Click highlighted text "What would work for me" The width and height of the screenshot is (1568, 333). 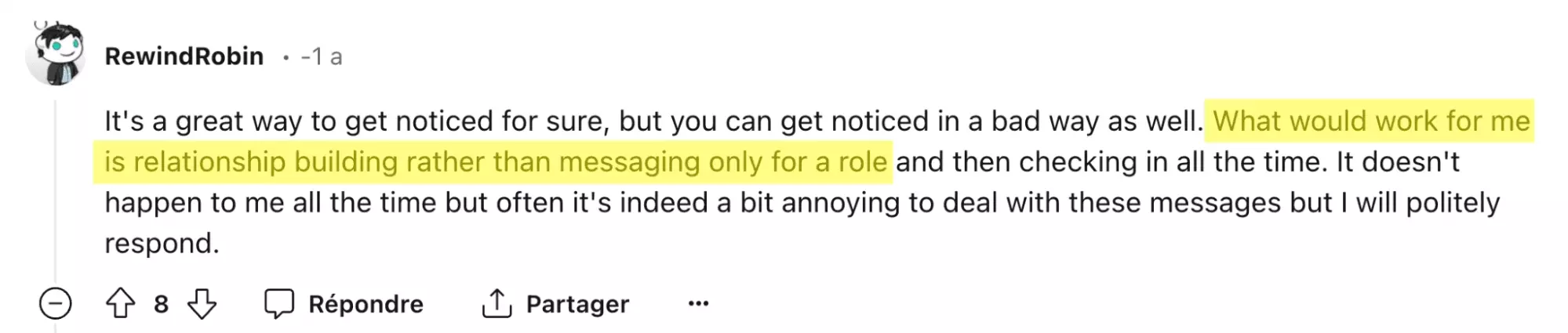pyautogui.click(x=1371, y=121)
